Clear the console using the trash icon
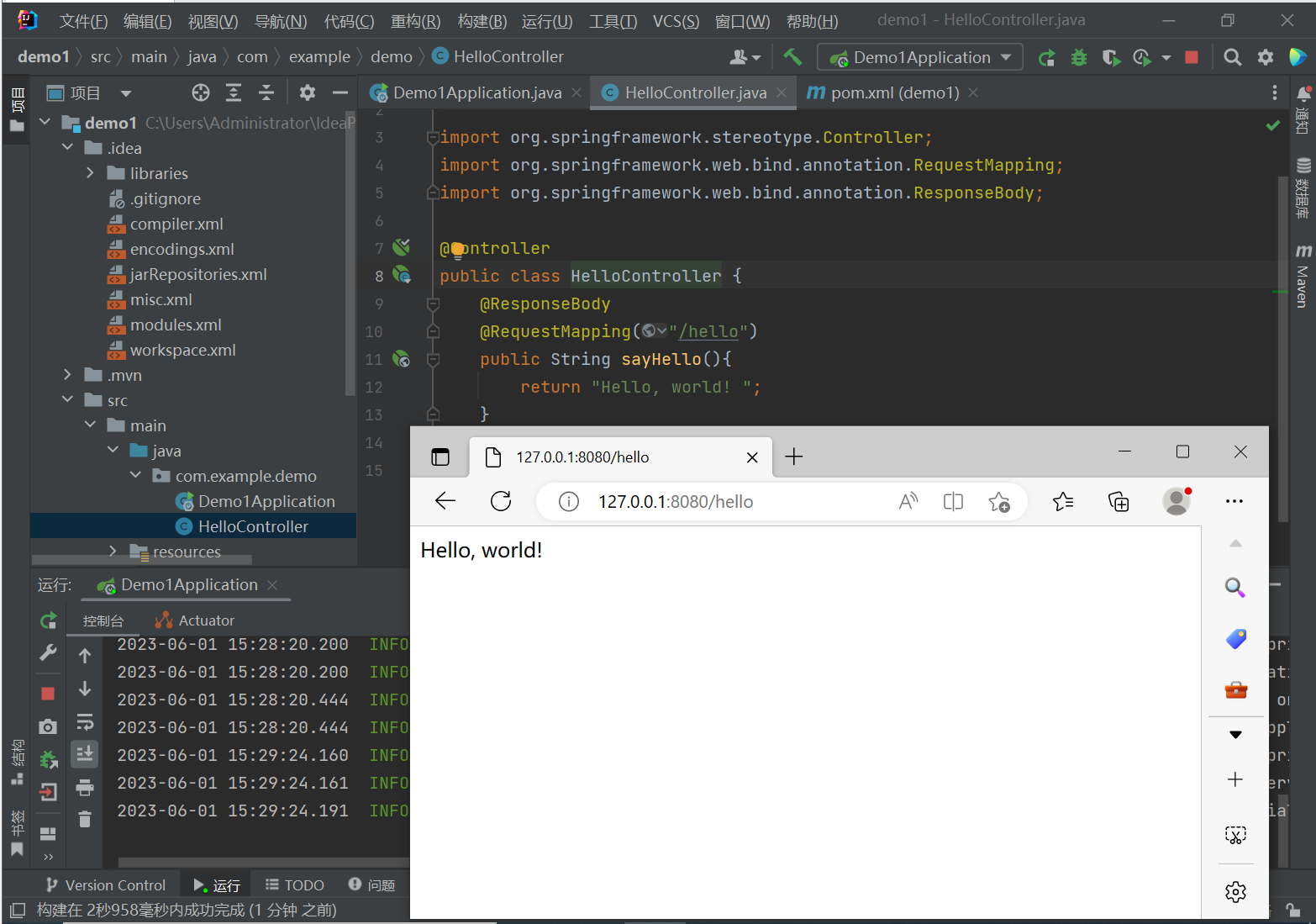 (x=85, y=819)
